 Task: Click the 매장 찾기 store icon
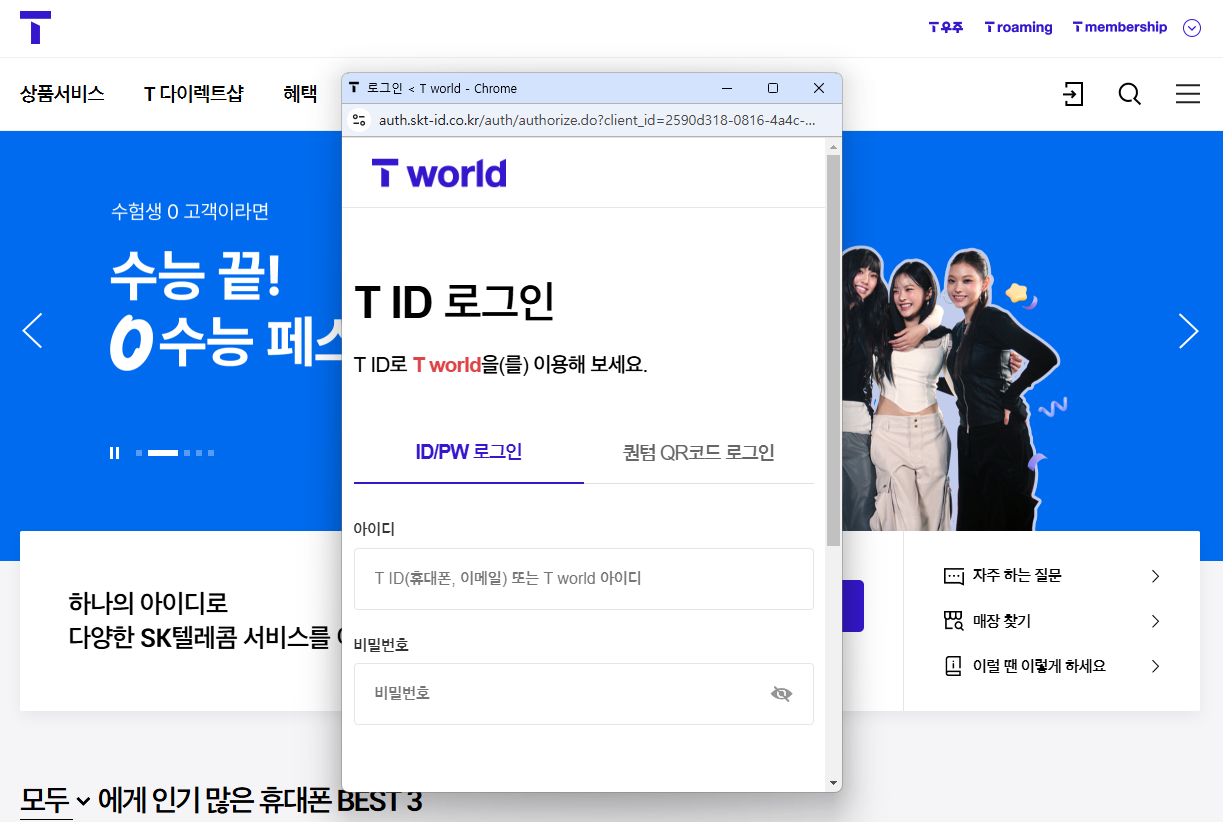[953, 621]
